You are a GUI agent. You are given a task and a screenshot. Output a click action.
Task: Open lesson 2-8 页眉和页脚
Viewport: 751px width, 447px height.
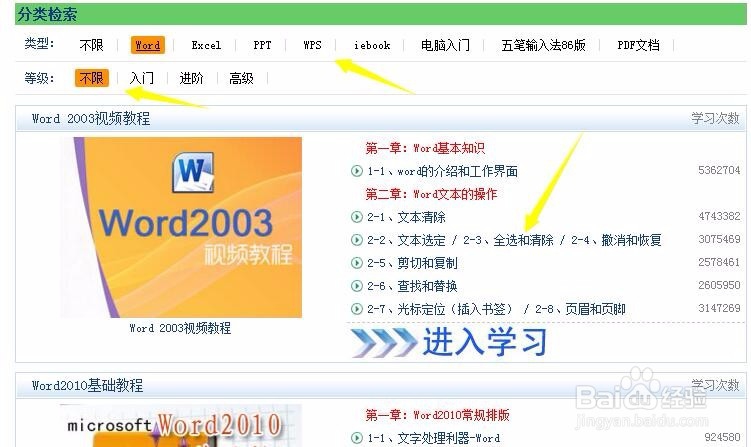[580, 309]
